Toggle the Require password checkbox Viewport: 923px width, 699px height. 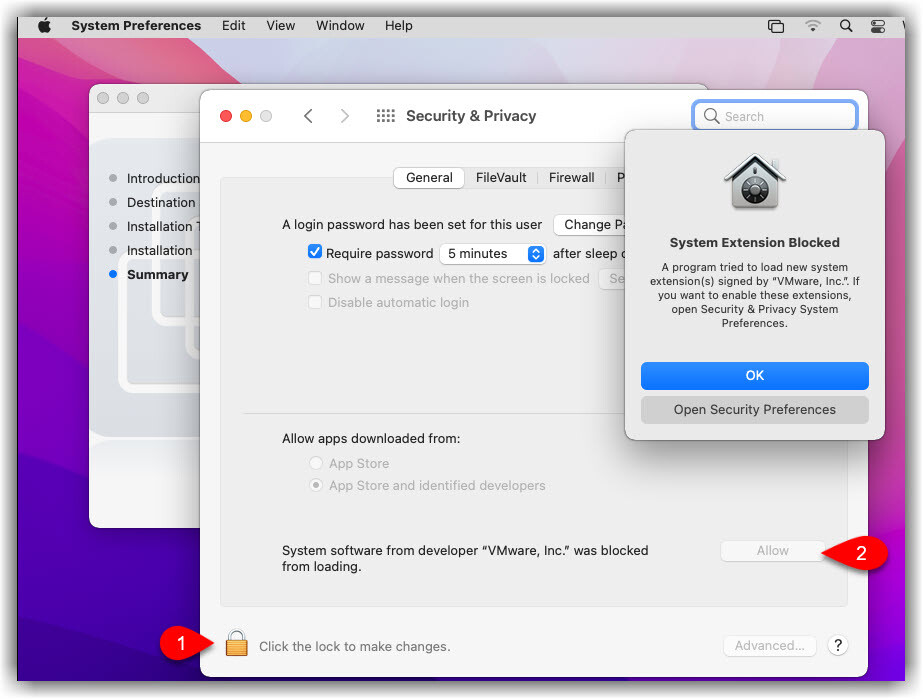(315, 253)
